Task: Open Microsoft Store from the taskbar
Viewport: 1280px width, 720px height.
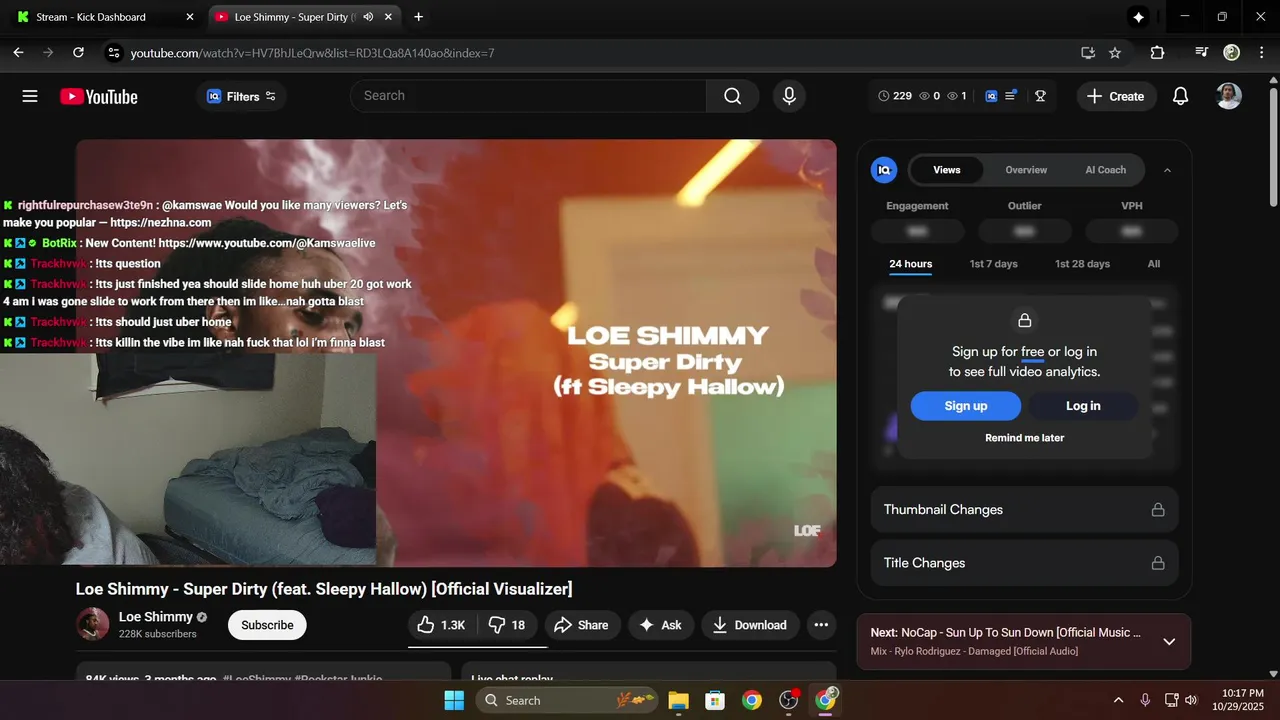Action: click(x=715, y=700)
